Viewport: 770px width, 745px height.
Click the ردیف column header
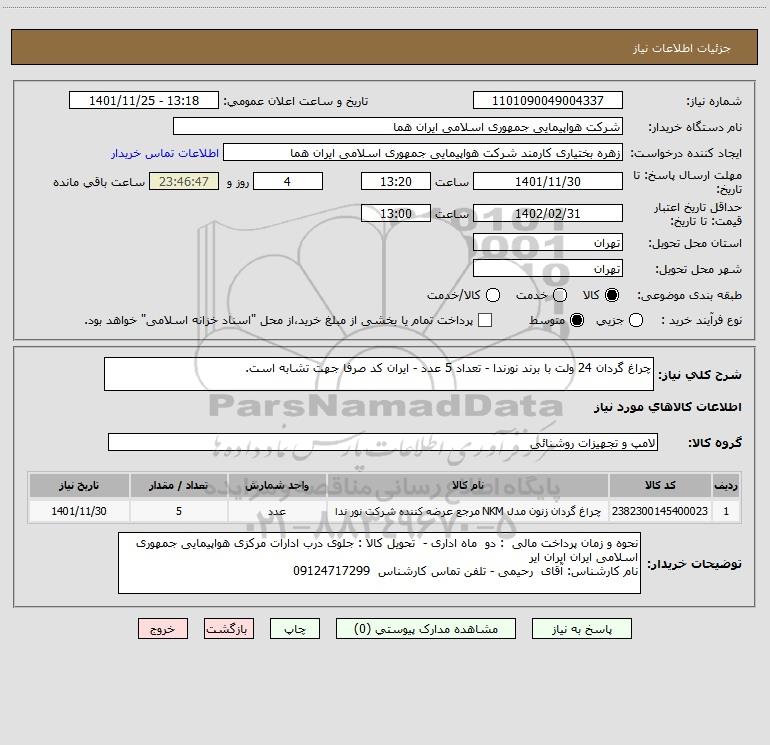726,485
